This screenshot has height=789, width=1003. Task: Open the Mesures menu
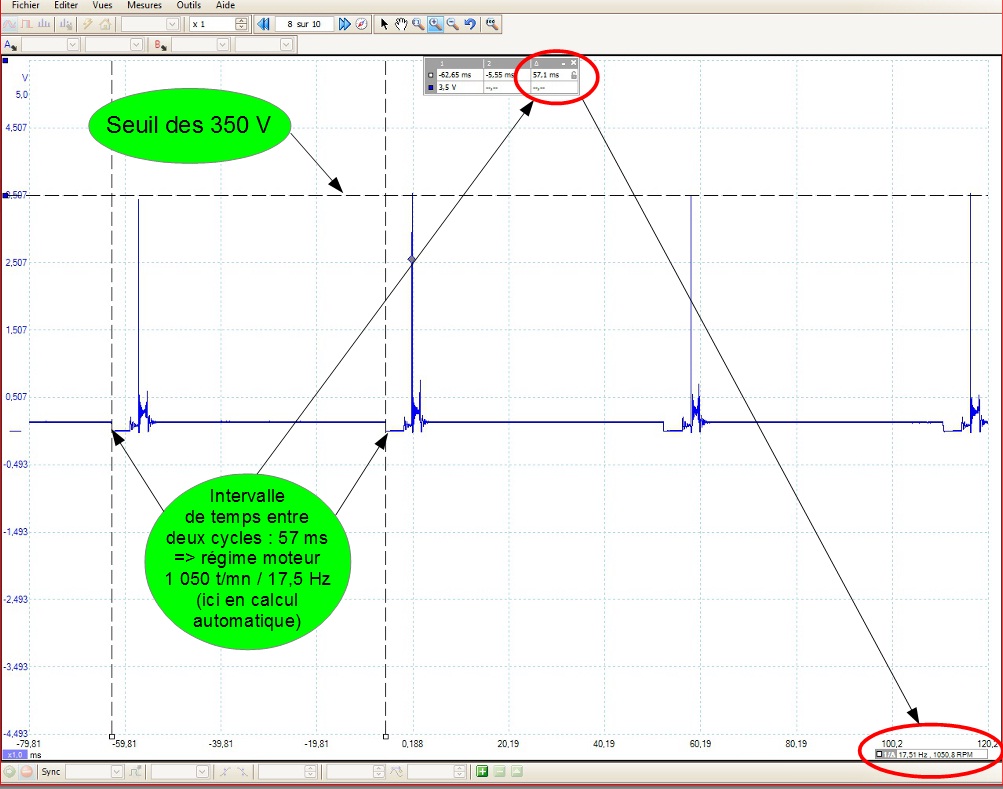144,5
